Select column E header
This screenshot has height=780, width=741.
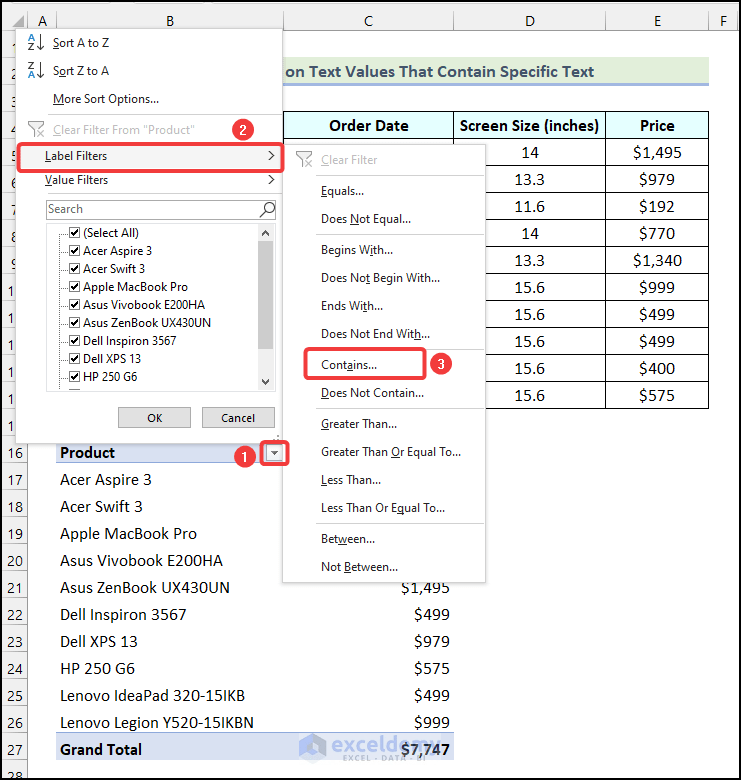pyautogui.click(x=657, y=21)
